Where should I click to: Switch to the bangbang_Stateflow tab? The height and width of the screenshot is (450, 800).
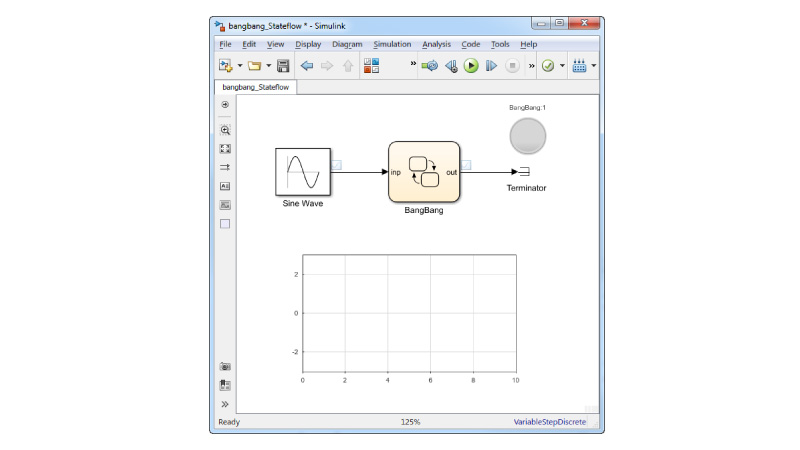tap(255, 87)
